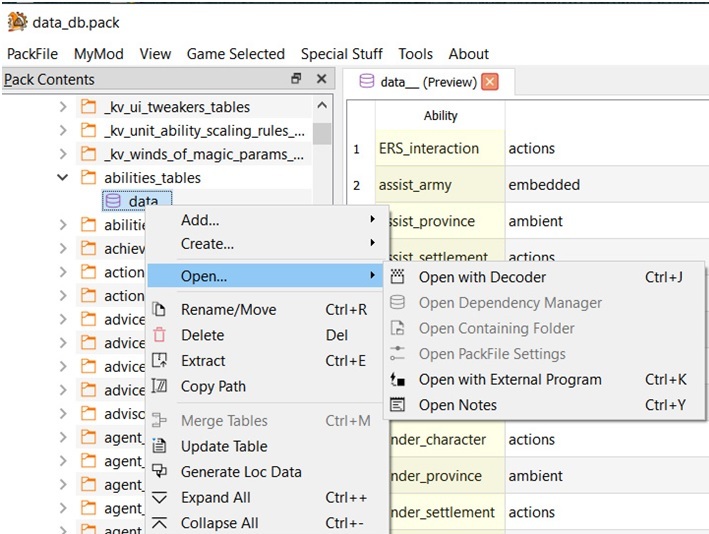Click the Generate Loc Data icon

[159, 471]
